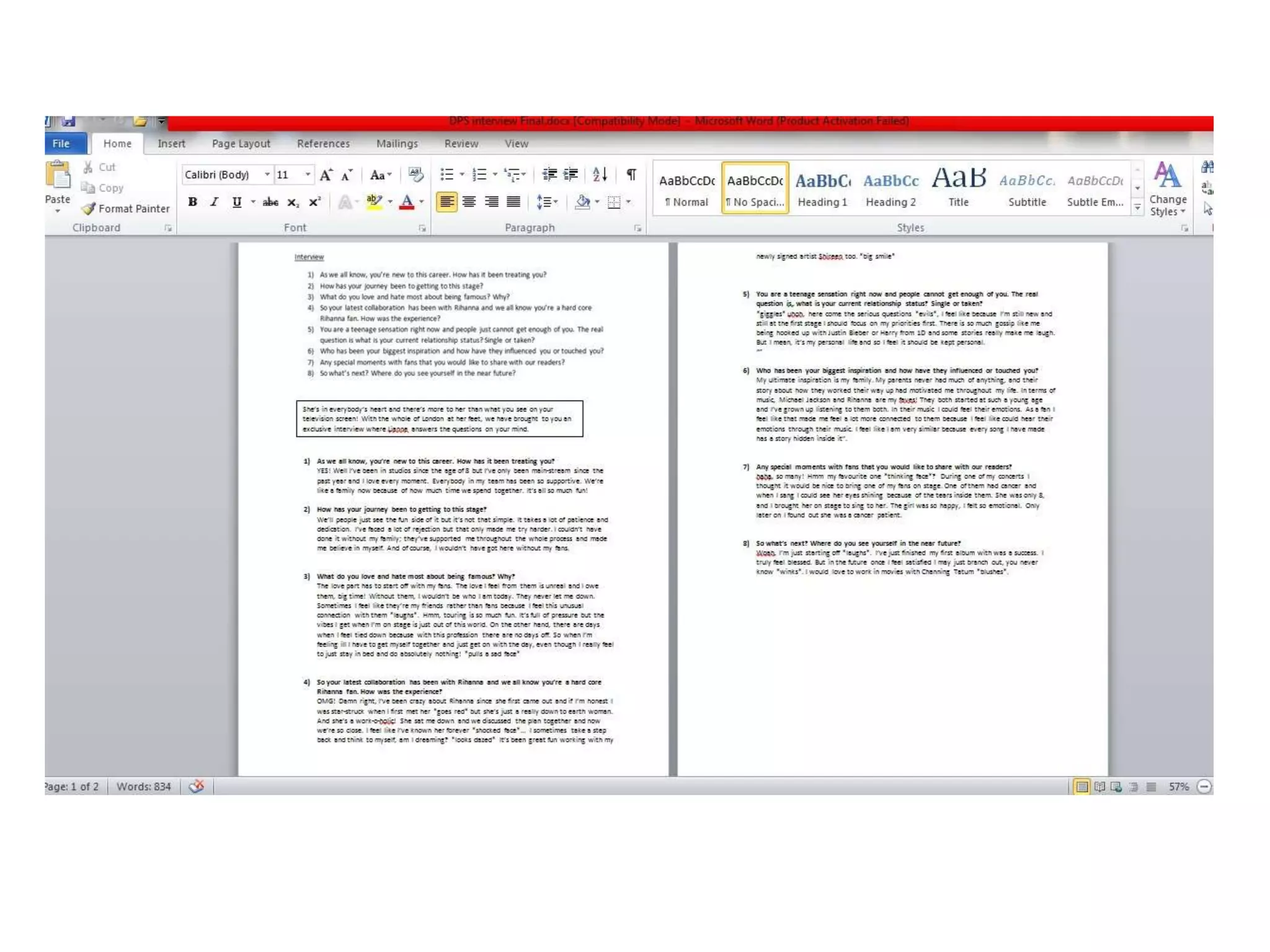
Task: Expand the Styles gallery more arrow
Action: tap(1137, 208)
